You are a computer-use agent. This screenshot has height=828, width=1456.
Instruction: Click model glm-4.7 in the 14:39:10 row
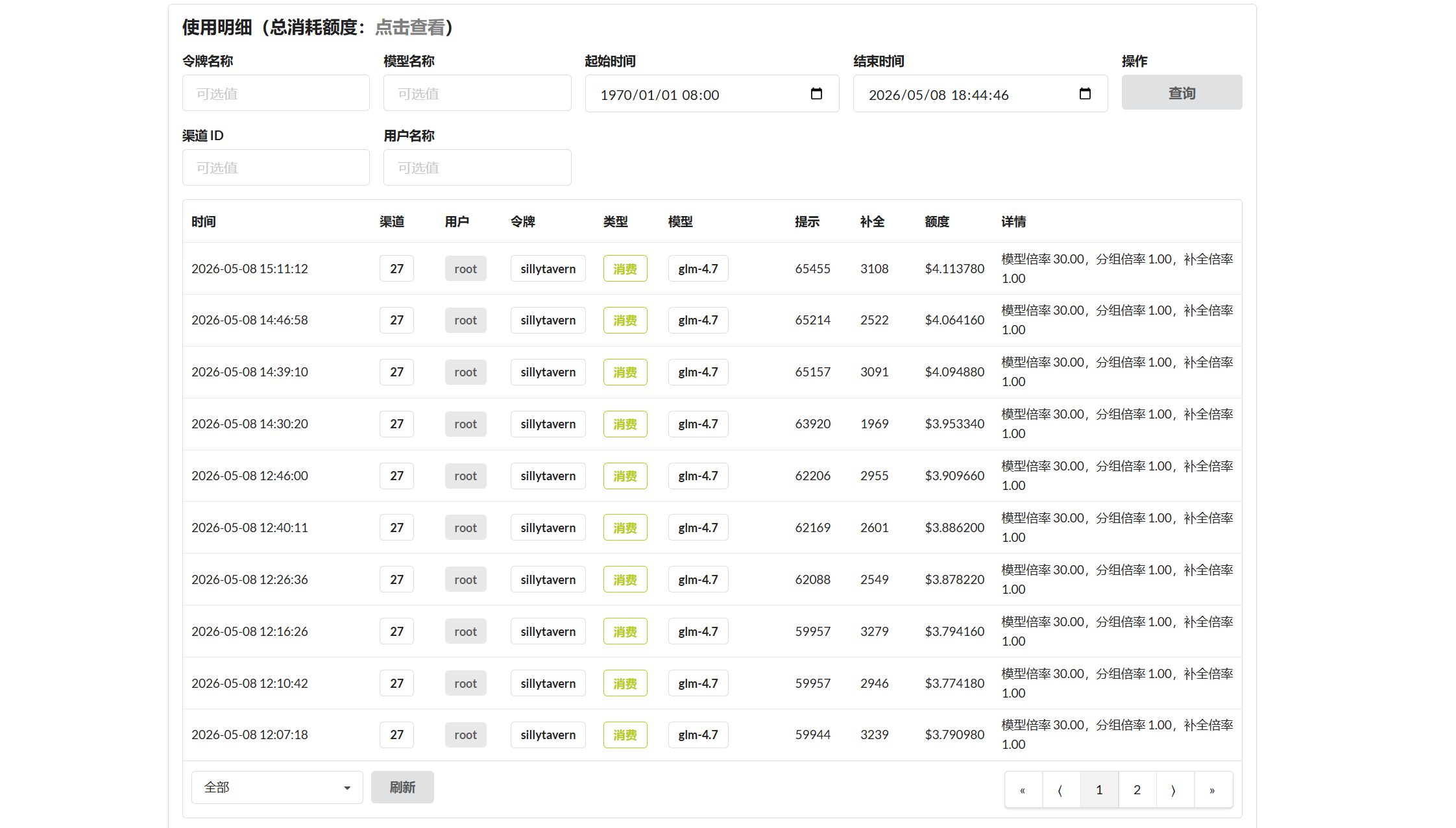coord(698,372)
